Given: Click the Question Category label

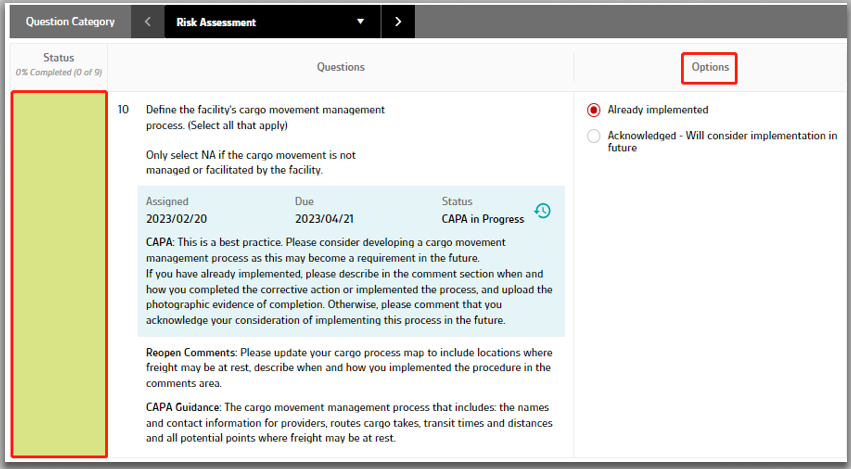Looking at the screenshot, I should pos(71,22).
